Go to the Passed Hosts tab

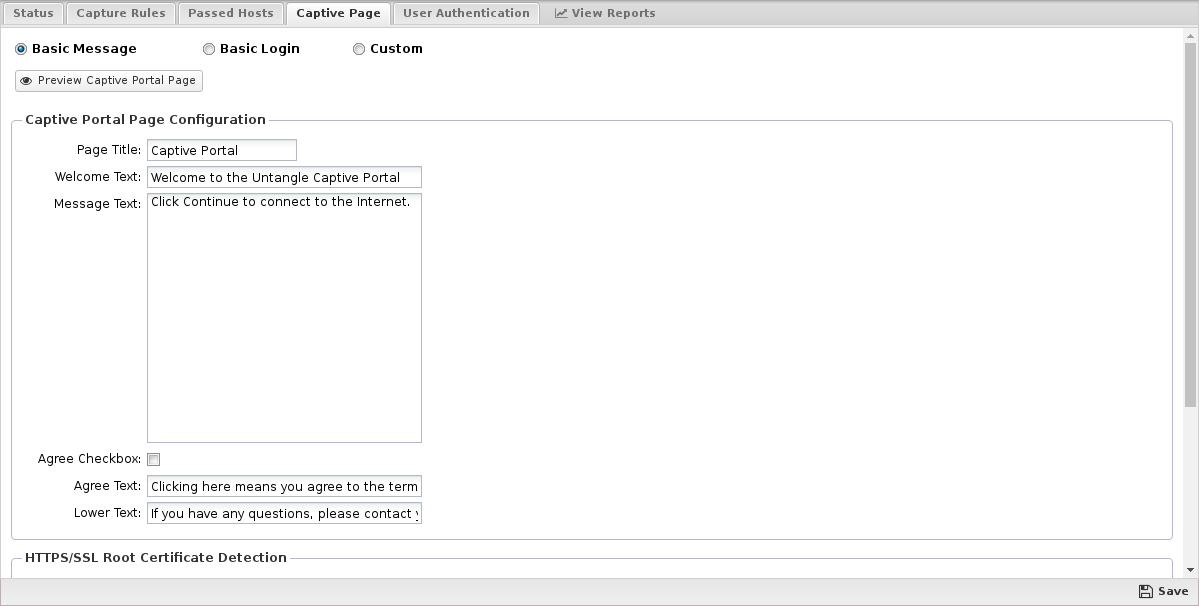pos(230,14)
